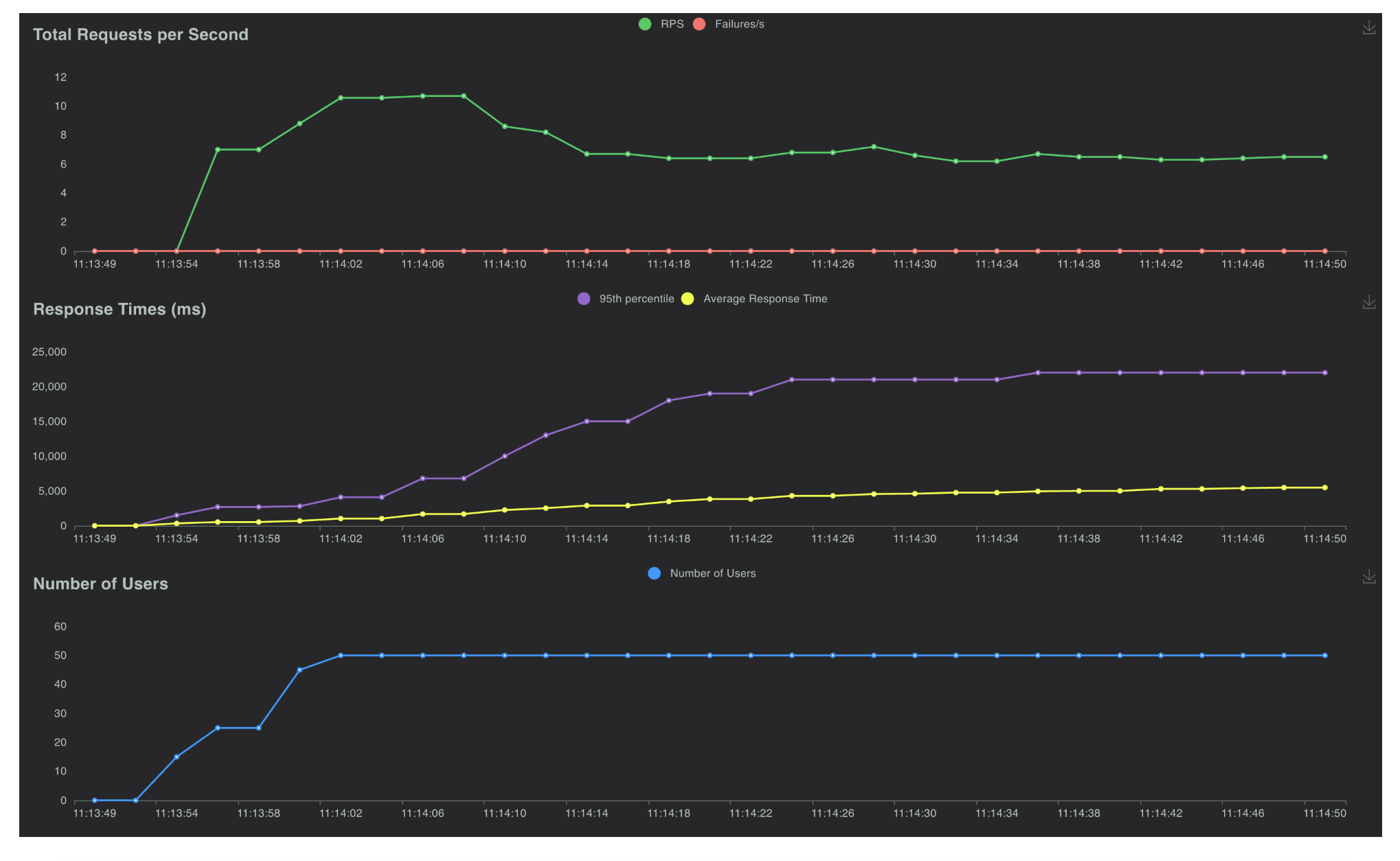Click the first 50-user point at 11:14:02
This screenshot has width=1400, height=861.
(x=341, y=656)
